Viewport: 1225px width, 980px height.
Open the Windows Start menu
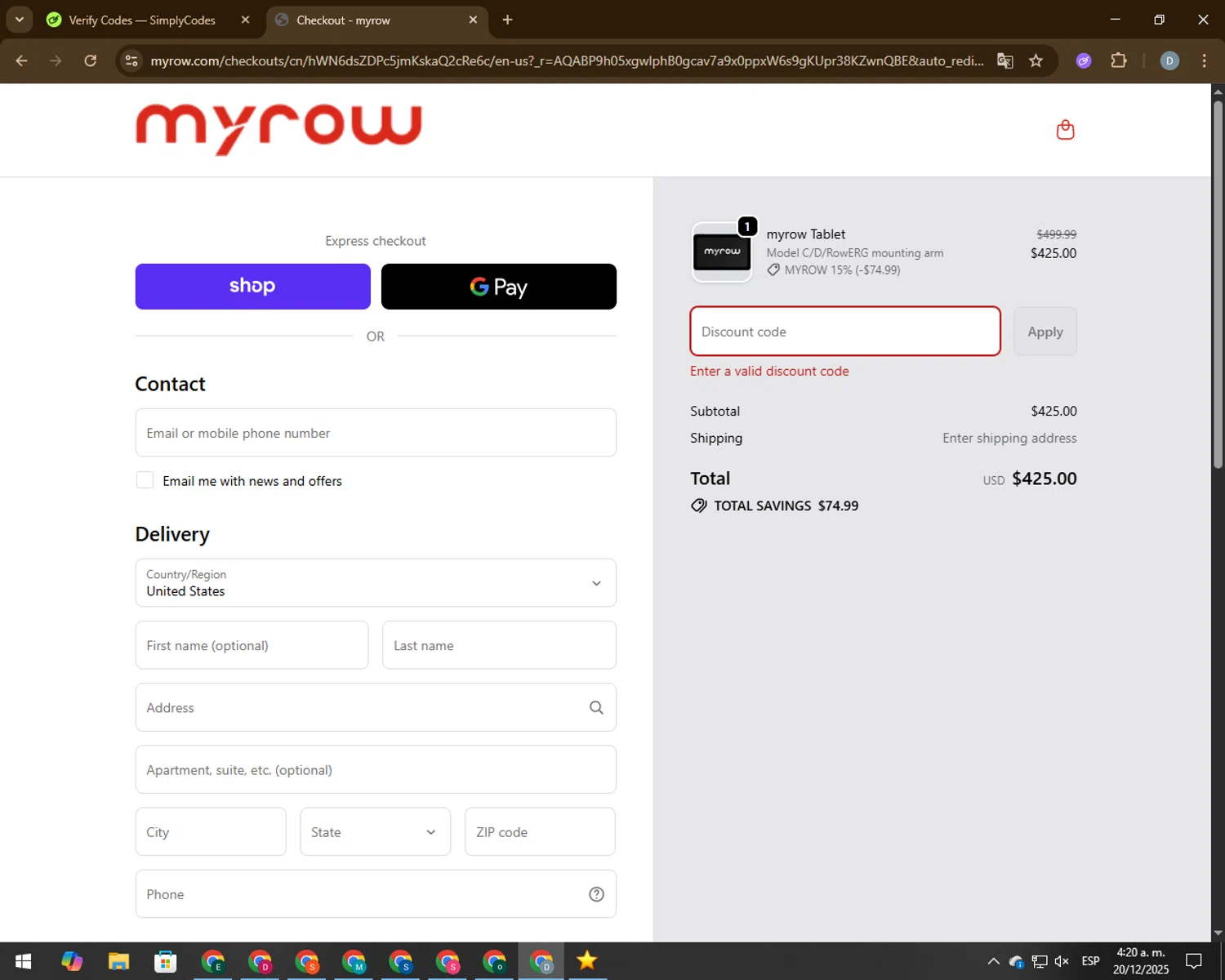[x=23, y=961]
